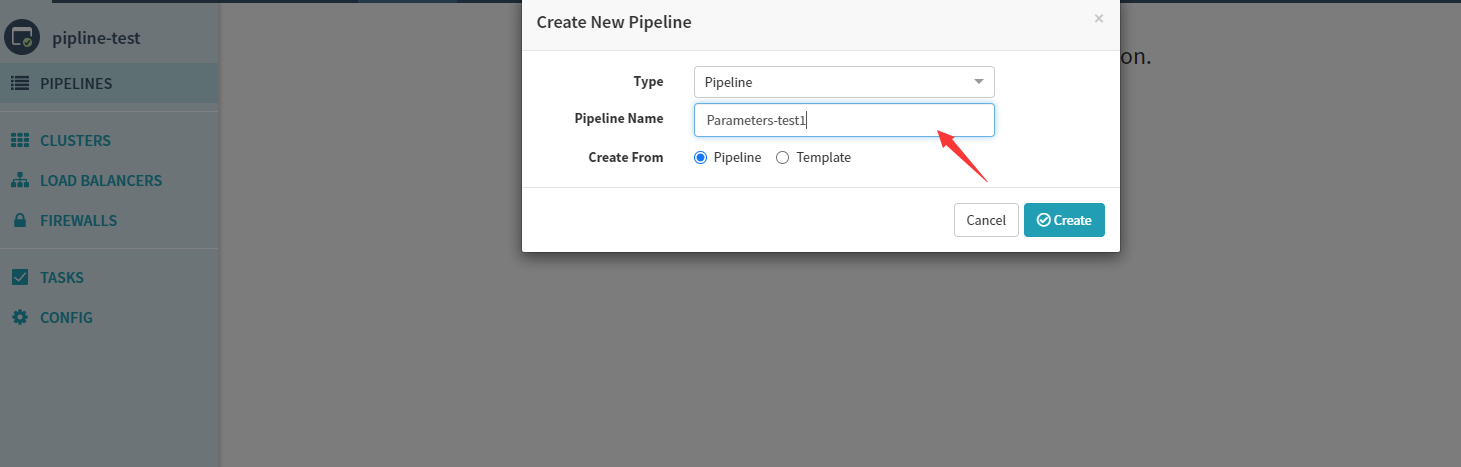Focus the Pipeline Name input field
The image size is (1461, 467).
click(x=843, y=120)
